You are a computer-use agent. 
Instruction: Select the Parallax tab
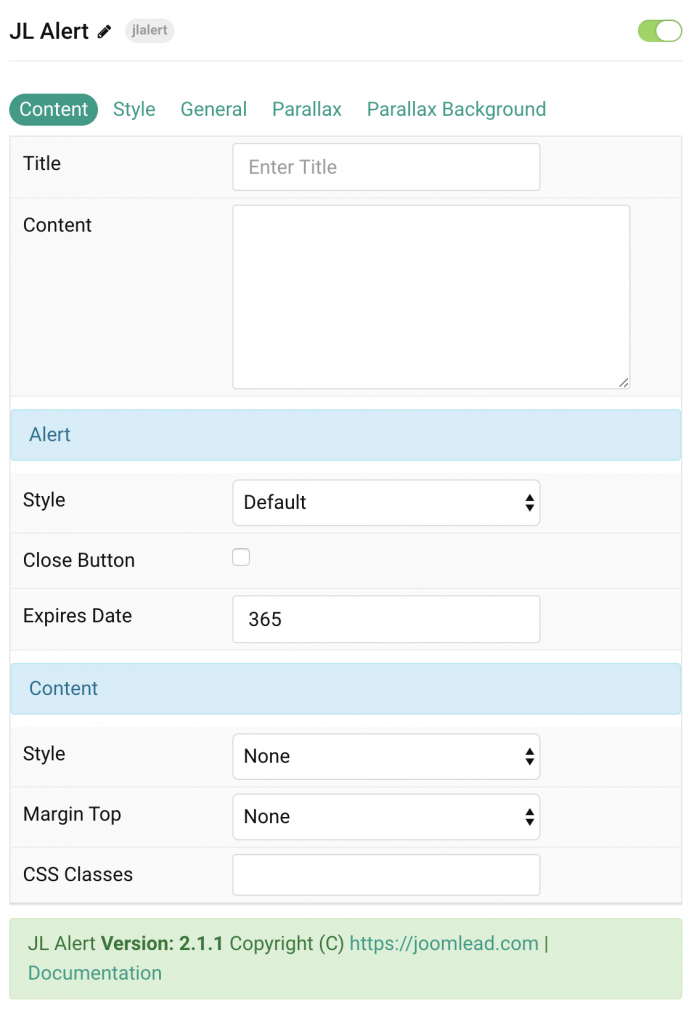pos(306,109)
